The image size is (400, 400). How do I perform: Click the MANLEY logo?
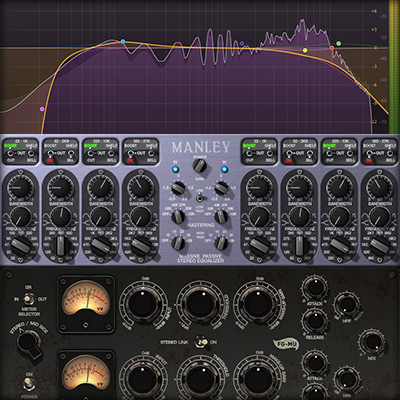coord(201,147)
